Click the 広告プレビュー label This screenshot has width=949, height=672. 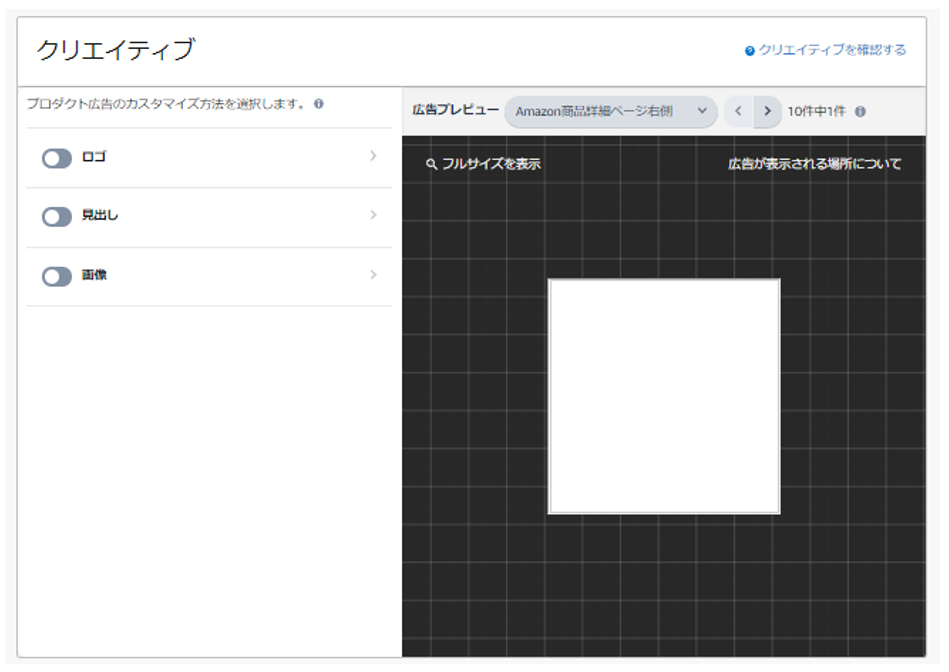click(x=456, y=110)
